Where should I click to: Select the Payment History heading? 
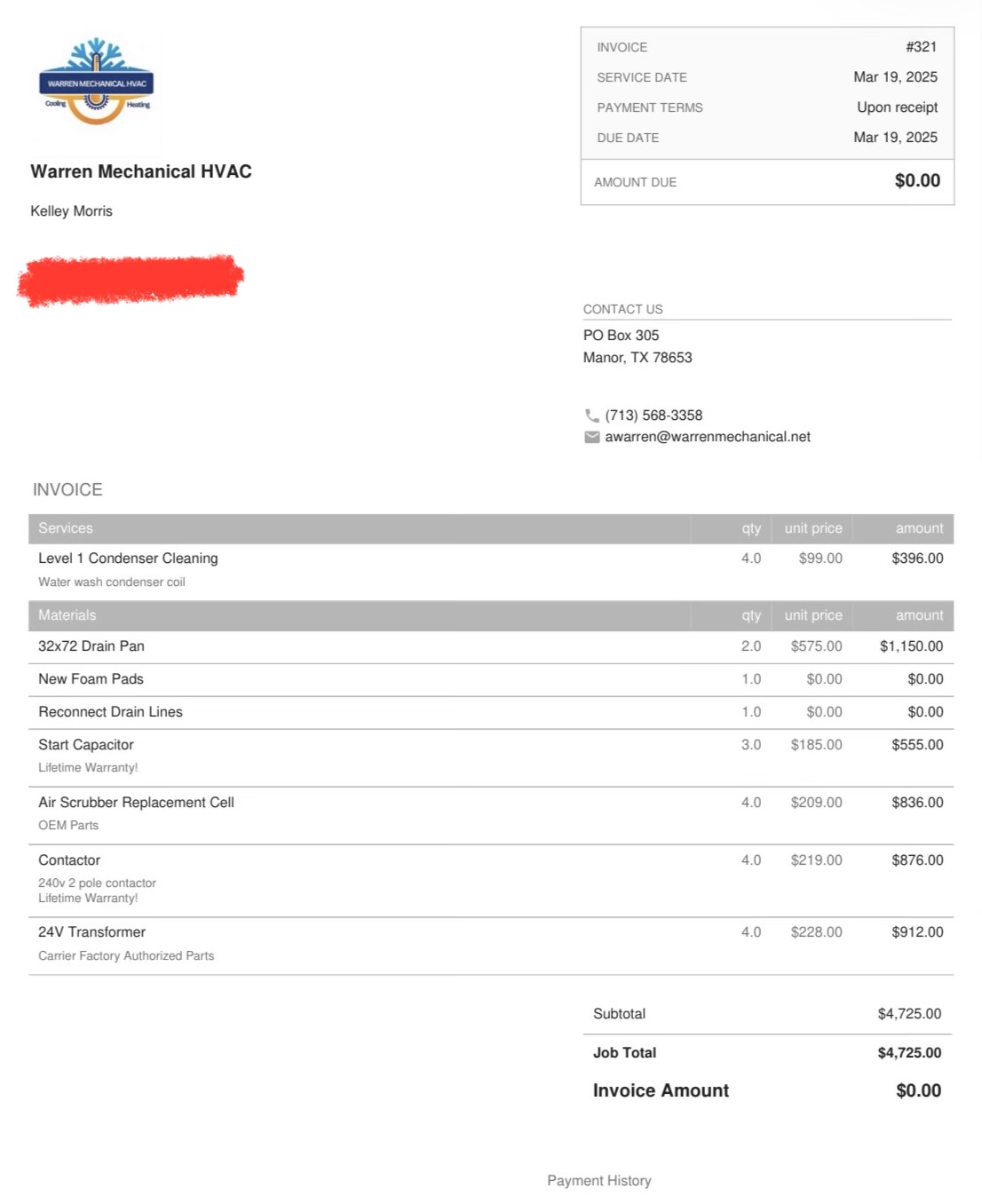tap(598, 1180)
